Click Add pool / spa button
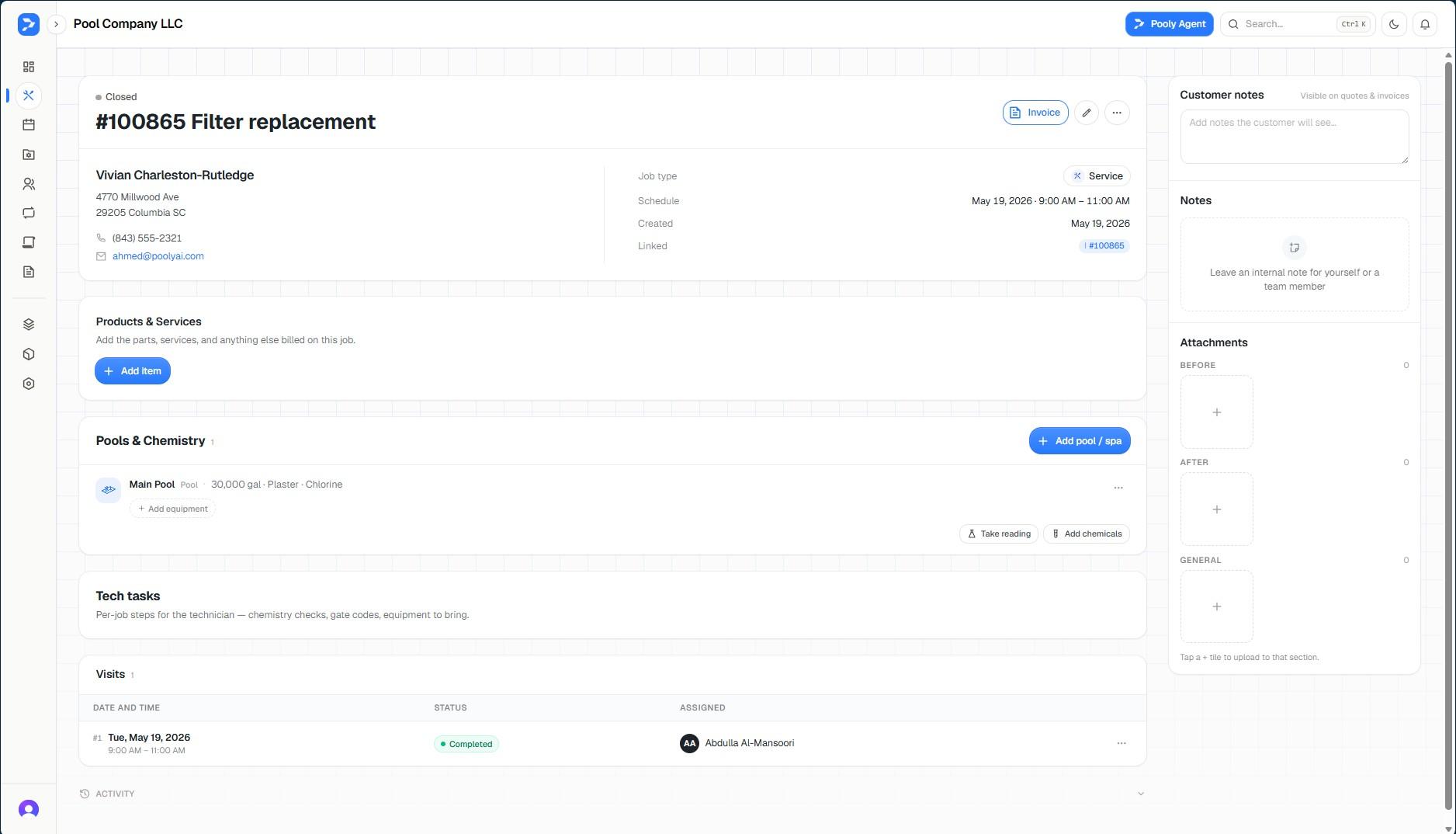Image resolution: width=1456 pixels, height=834 pixels. (1080, 441)
